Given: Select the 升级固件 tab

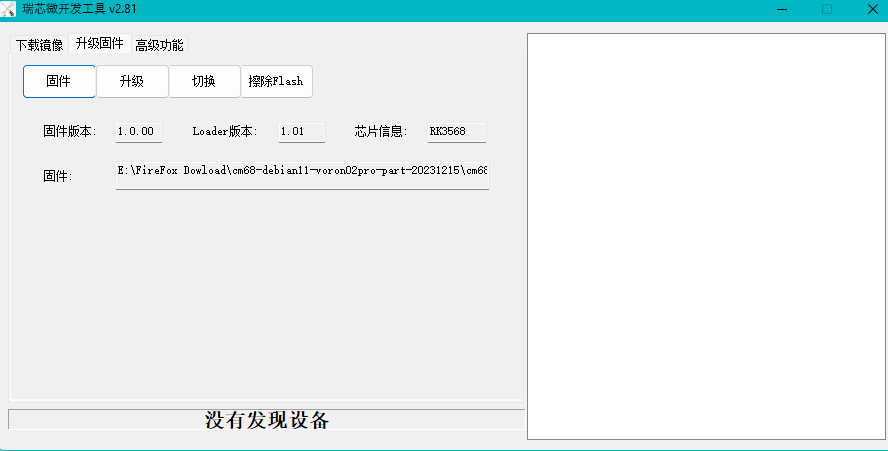Looking at the screenshot, I should point(100,43).
